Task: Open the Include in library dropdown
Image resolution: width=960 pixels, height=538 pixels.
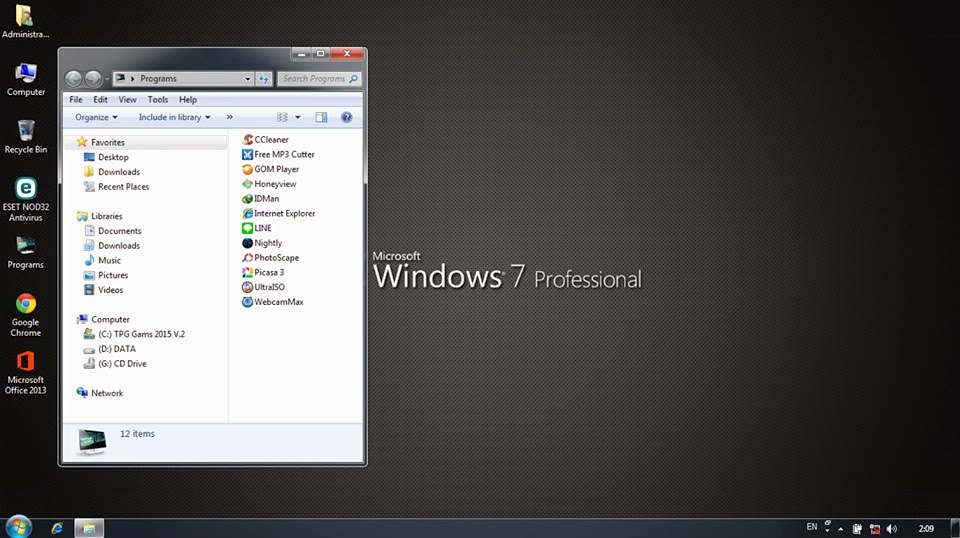Action: click(x=174, y=117)
